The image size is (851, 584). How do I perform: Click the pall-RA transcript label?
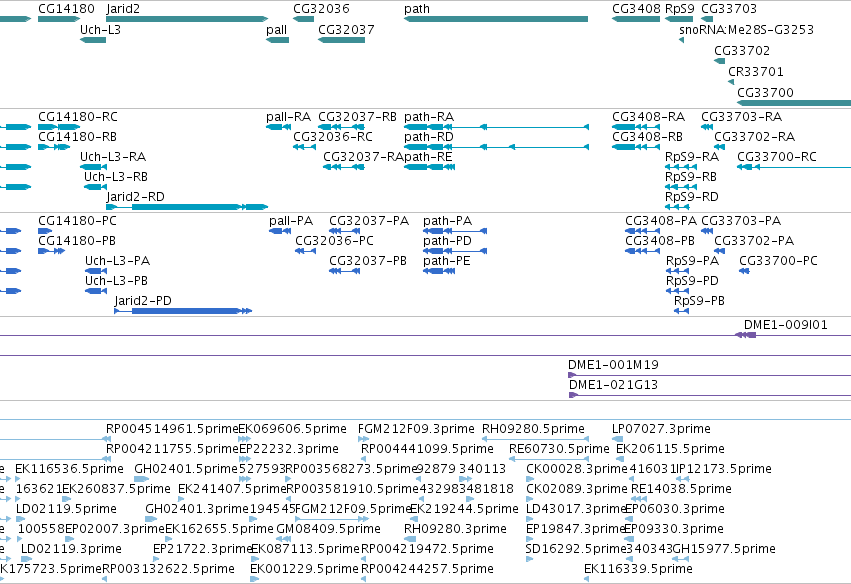(288, 117)
